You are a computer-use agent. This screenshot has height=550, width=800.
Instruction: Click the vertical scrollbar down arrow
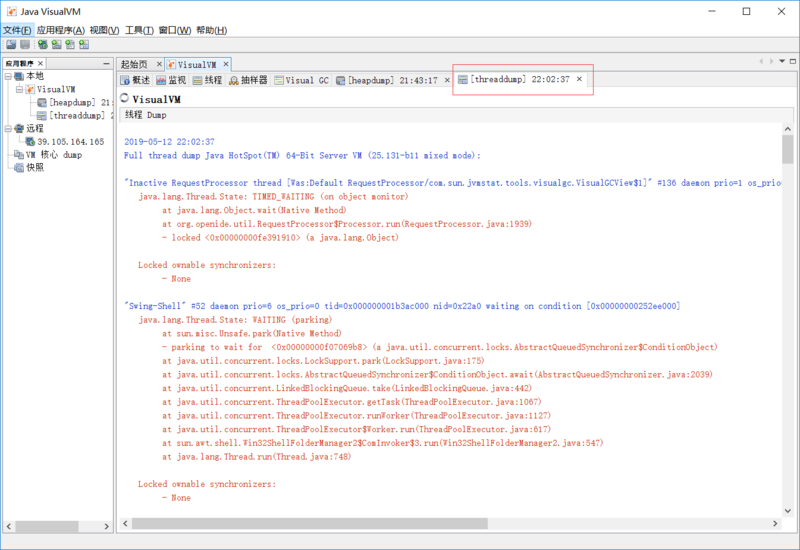tap(788, 511)
